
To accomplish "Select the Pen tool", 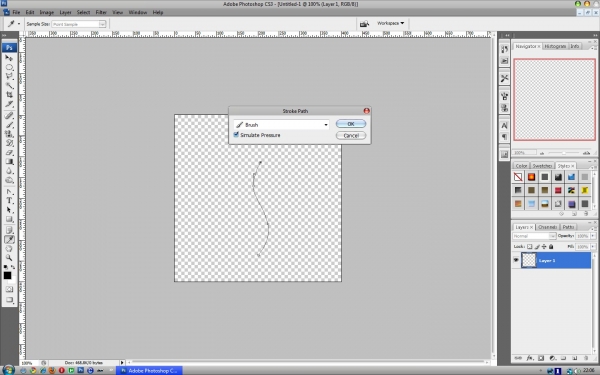I will click(x=9, y=192).
